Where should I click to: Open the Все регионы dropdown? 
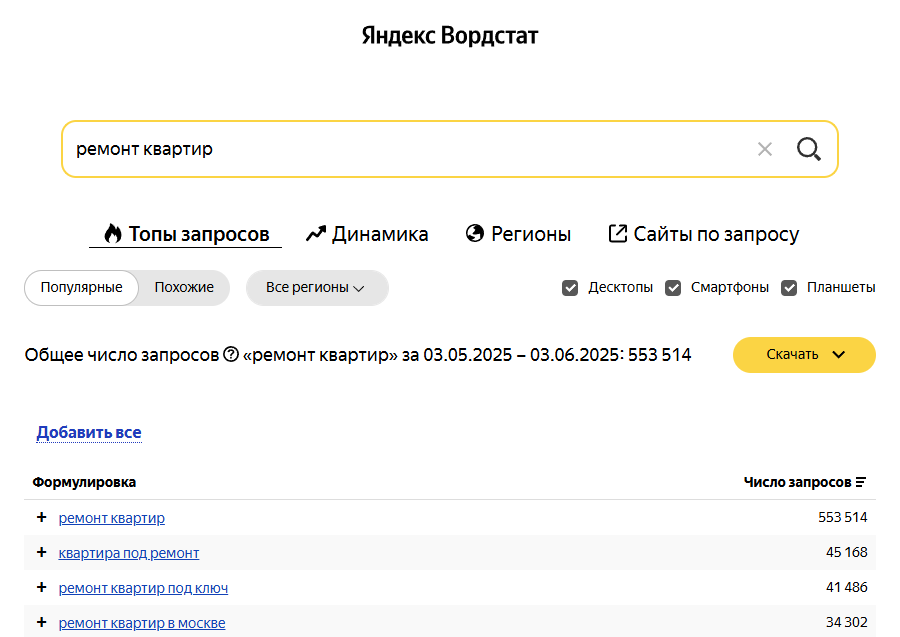[317, 288]
